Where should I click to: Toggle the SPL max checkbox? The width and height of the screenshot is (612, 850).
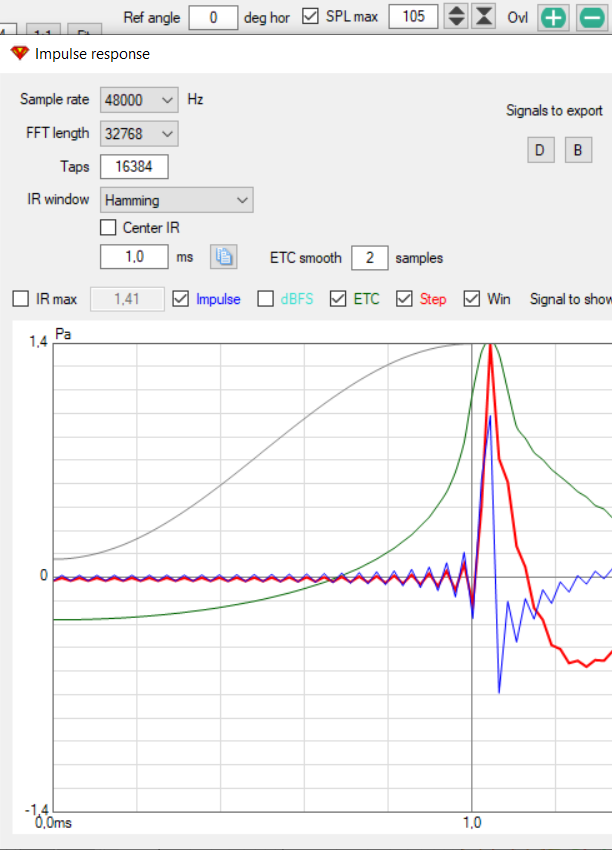pos(310,16)
